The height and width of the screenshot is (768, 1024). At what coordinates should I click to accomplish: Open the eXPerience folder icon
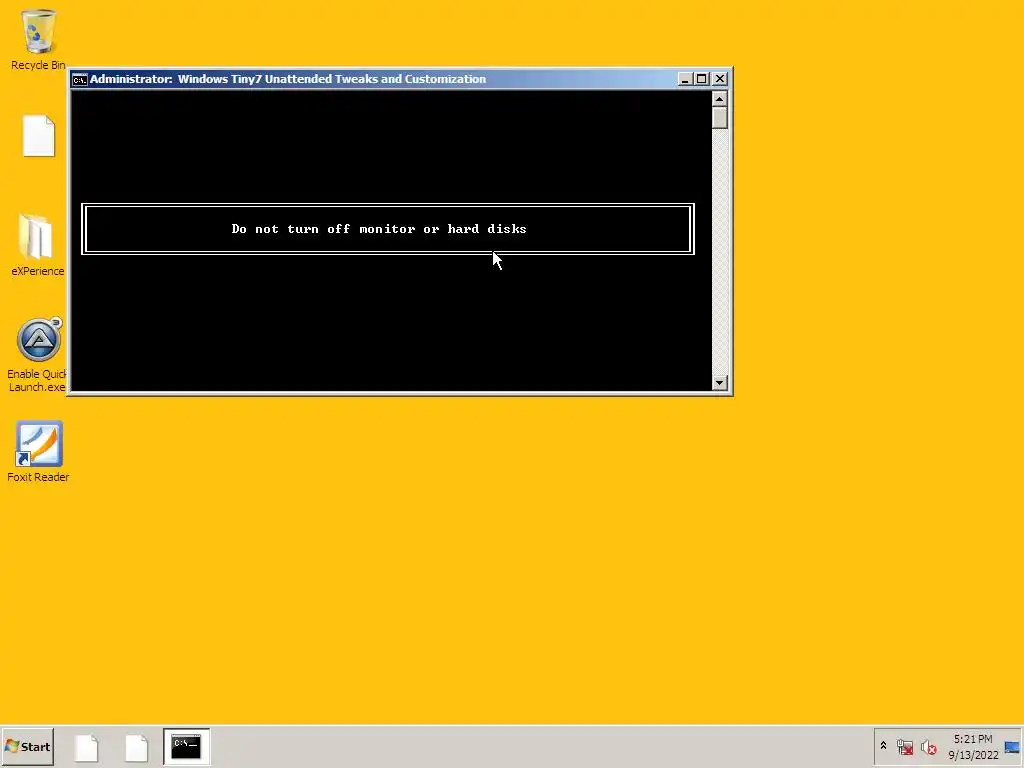(37, 245)
